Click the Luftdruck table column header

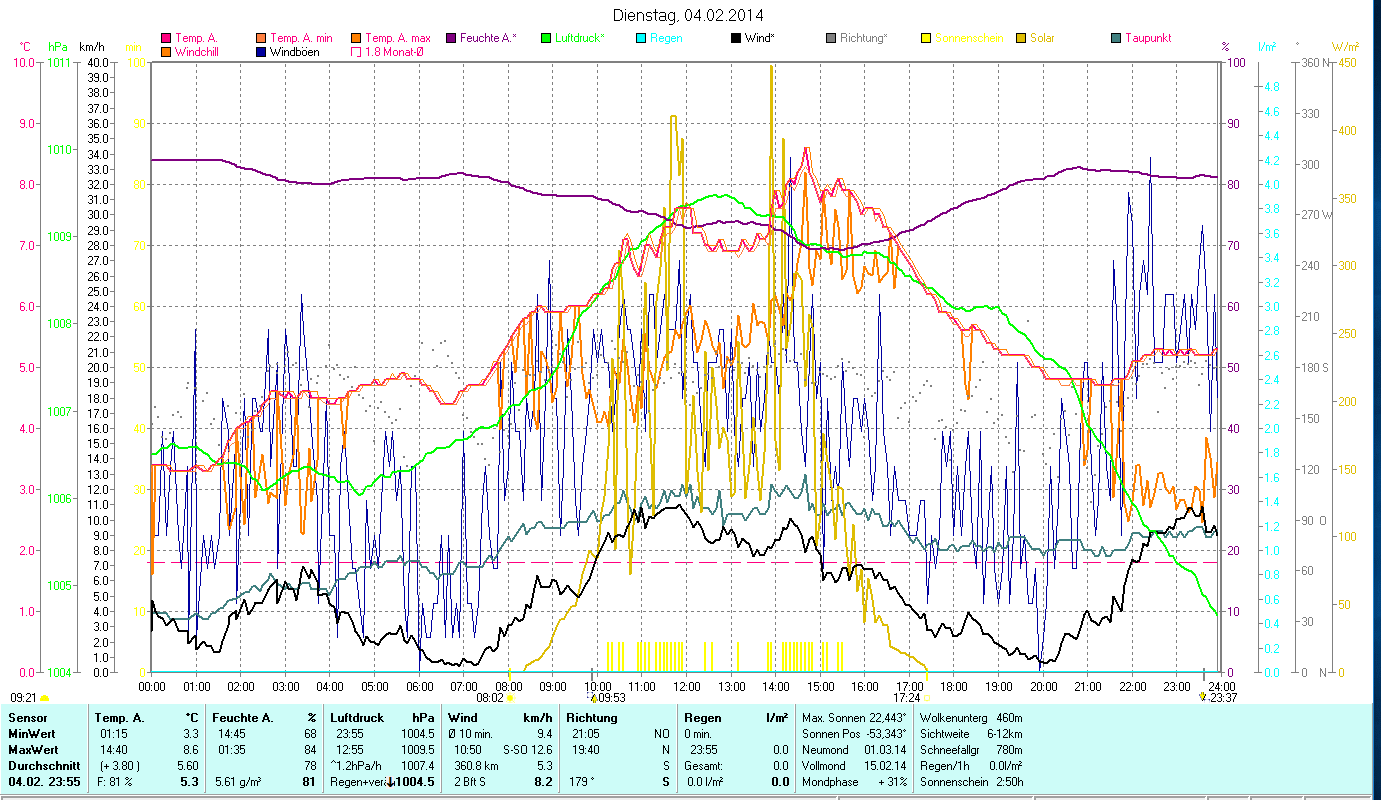click(357, 718)
